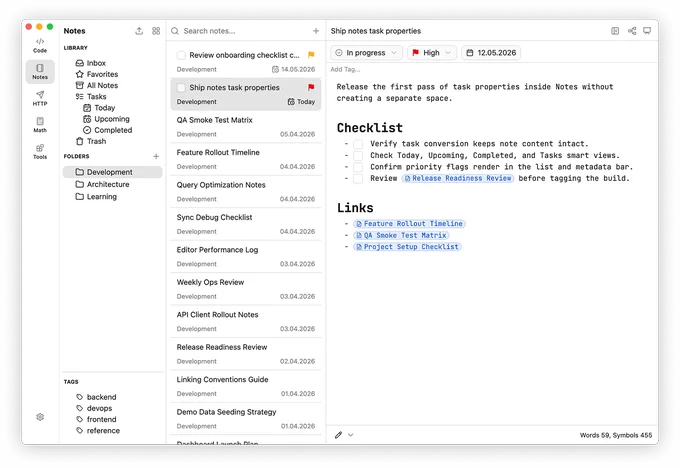This screenshot has height=468, width=680.
Task: Click the pencil edit mode icon
Action: [x=338, y=435]
